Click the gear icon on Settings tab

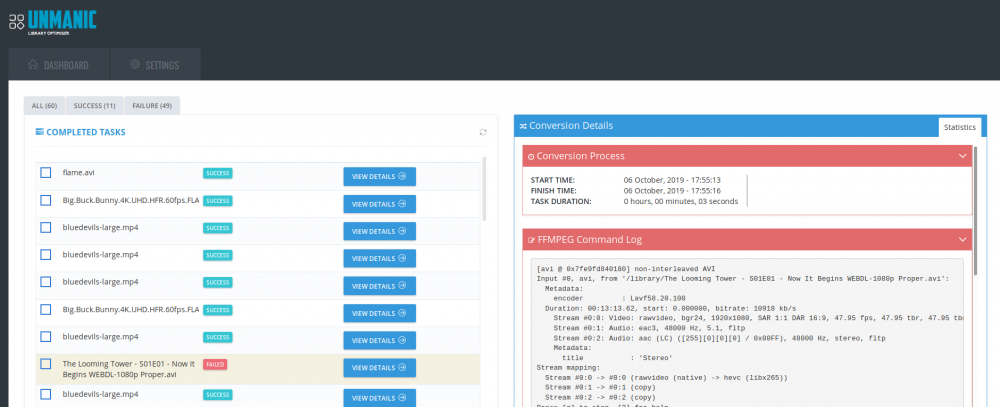135,64
